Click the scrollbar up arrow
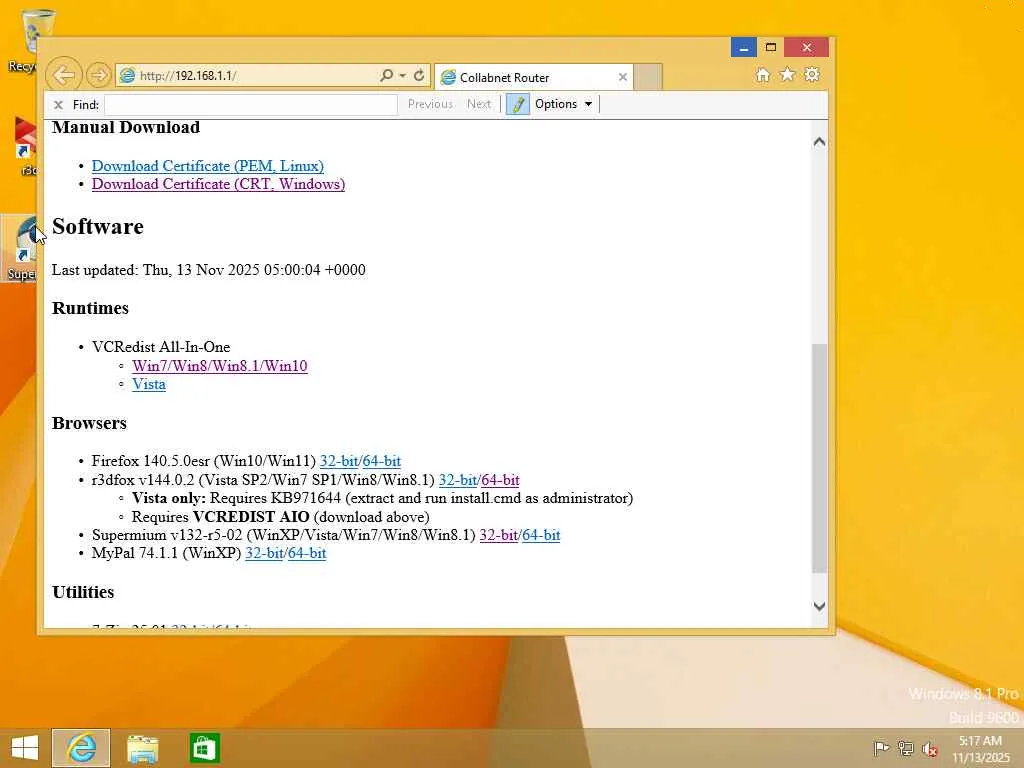The height and width of the screenshot is (768, 1024). (819, 142)
